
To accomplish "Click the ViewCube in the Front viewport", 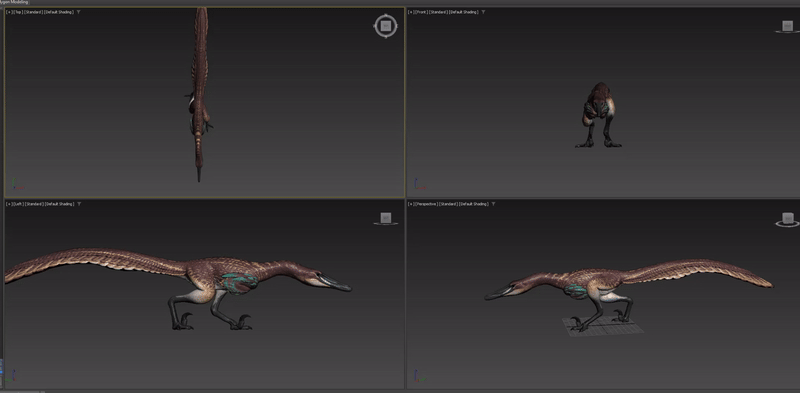I will click(787, 27).
